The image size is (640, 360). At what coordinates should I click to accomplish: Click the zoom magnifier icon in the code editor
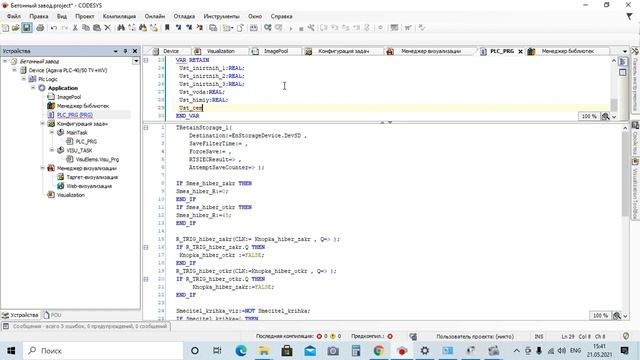pos(617,316)
